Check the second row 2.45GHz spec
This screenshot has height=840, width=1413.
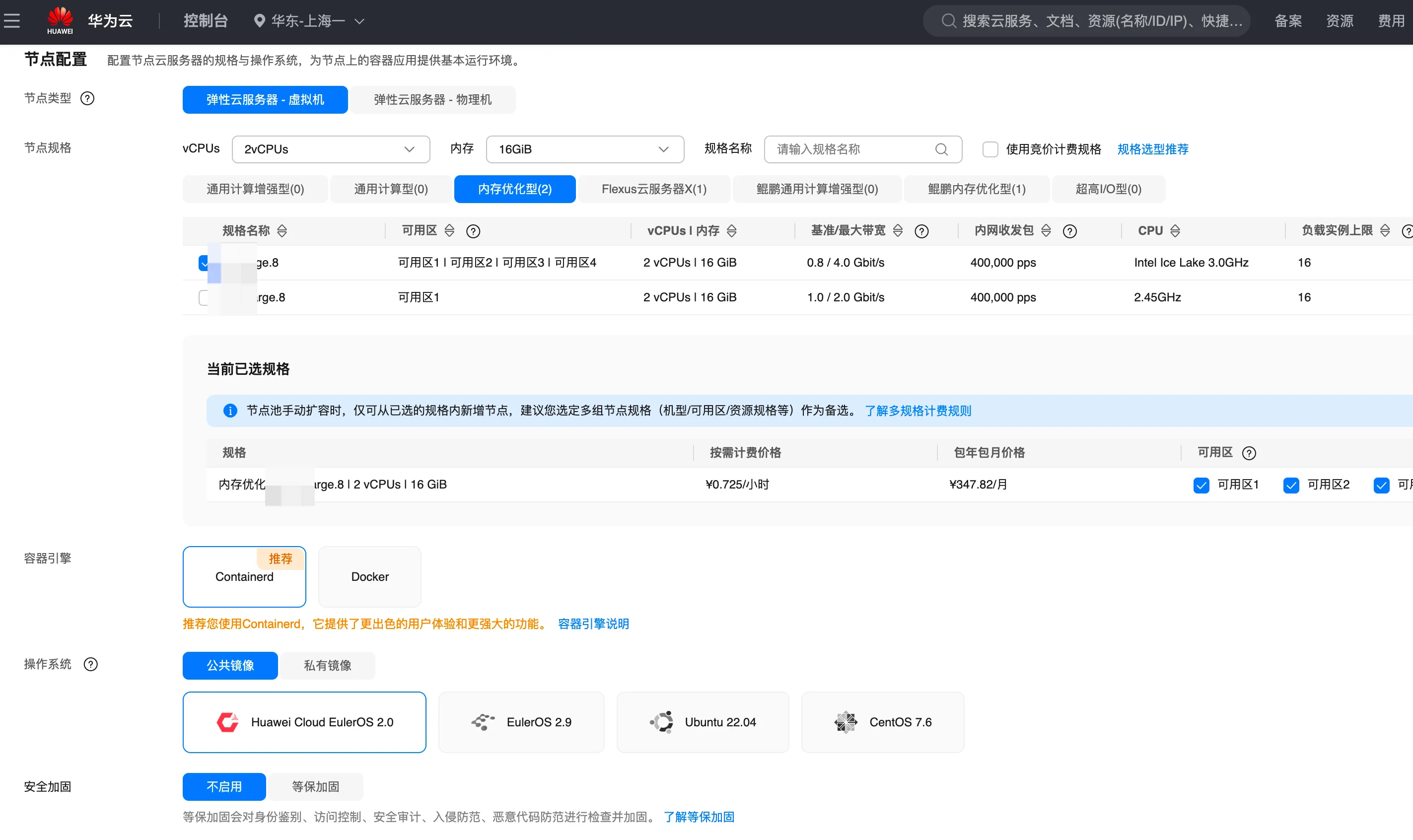click(204, 297)
